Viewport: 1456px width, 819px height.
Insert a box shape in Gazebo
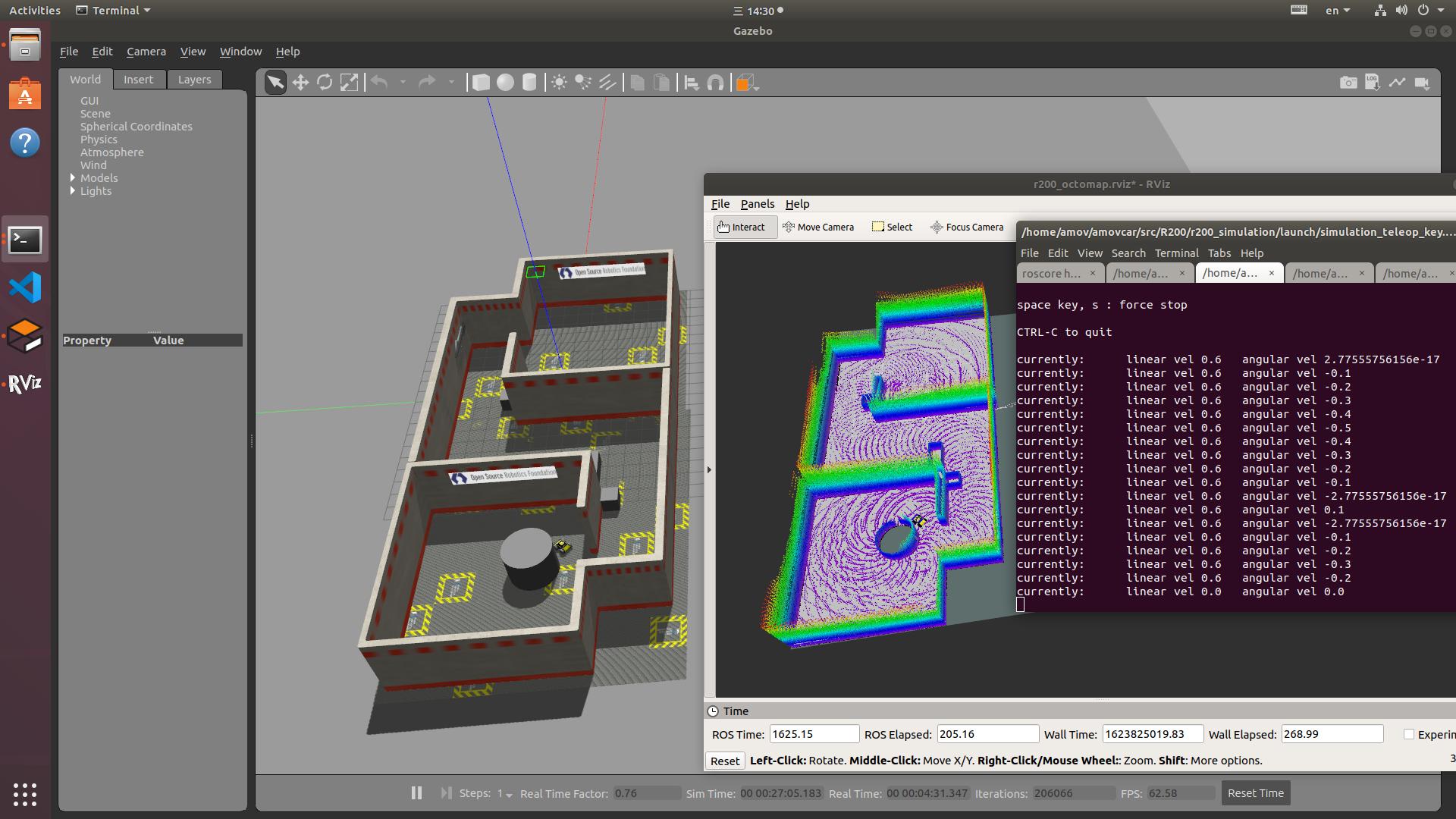pyautogui.click(x=481, y=83)
